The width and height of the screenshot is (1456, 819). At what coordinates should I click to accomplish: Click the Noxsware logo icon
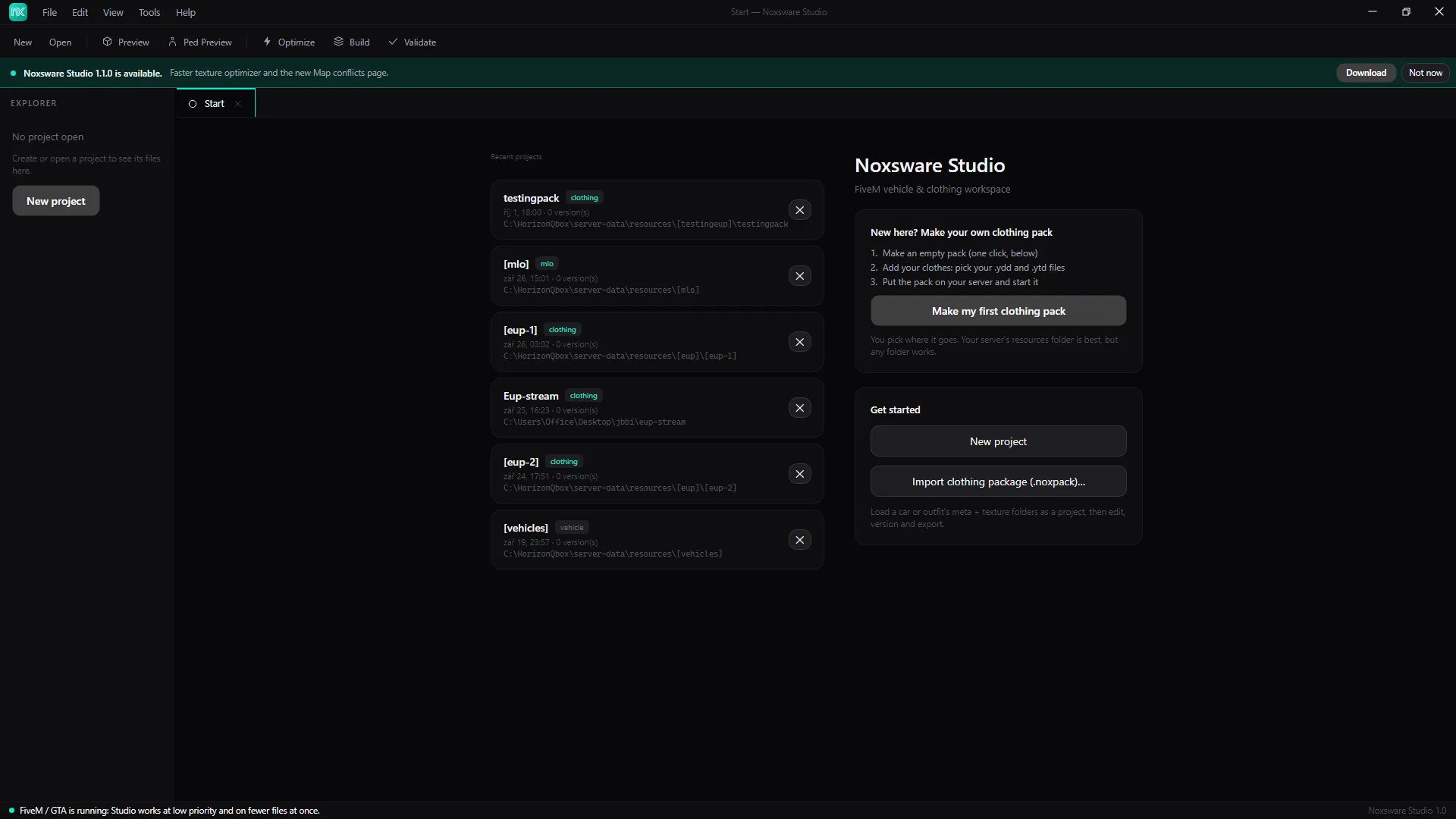pyautogui.click(x=18, y=12)
